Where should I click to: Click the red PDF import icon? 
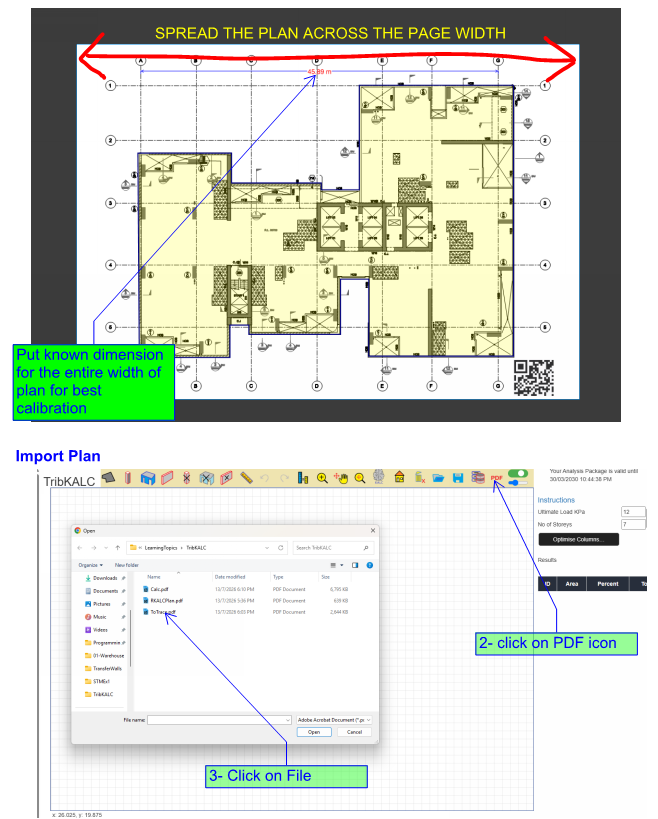pyautogui.click(x=497, y=478)
